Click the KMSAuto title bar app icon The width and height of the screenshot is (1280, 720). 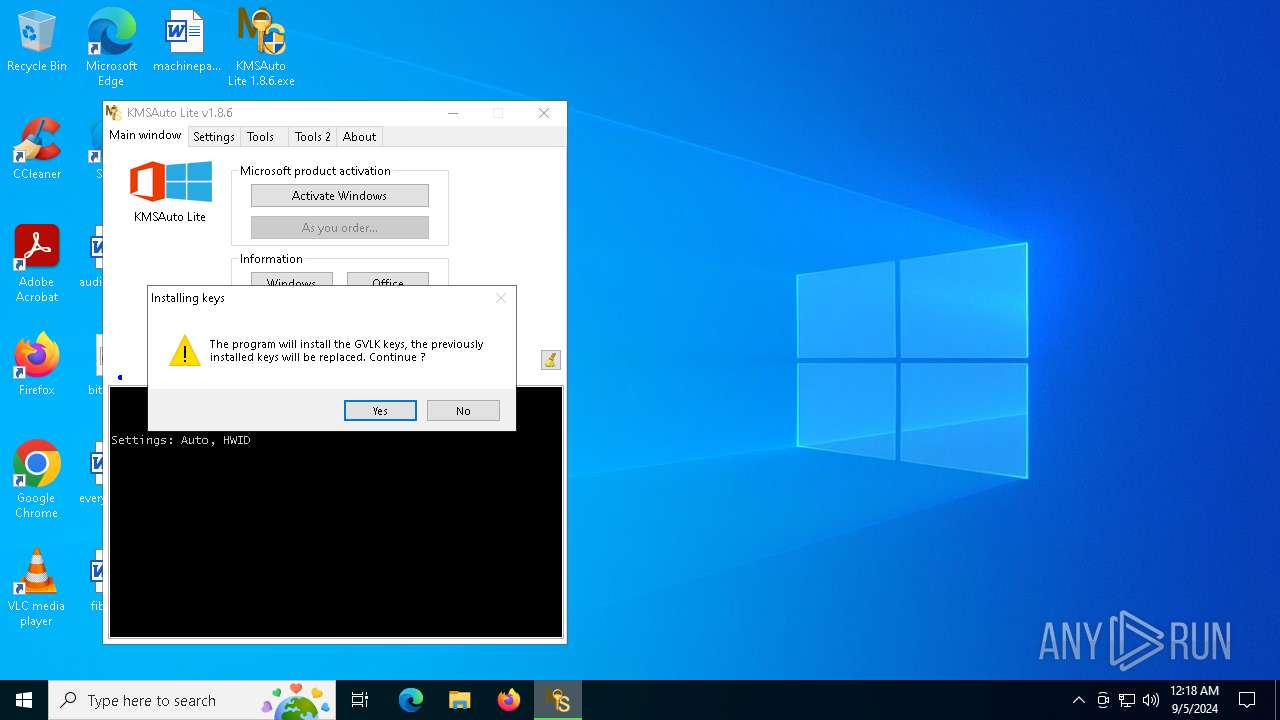coord(114,113)
